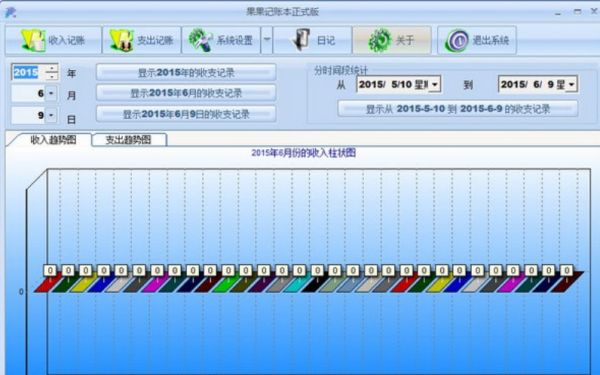Click 显示2015年6月的收支记录 button
The height and width of the screenshot is (375, 600).
click(x=186, y=93)
